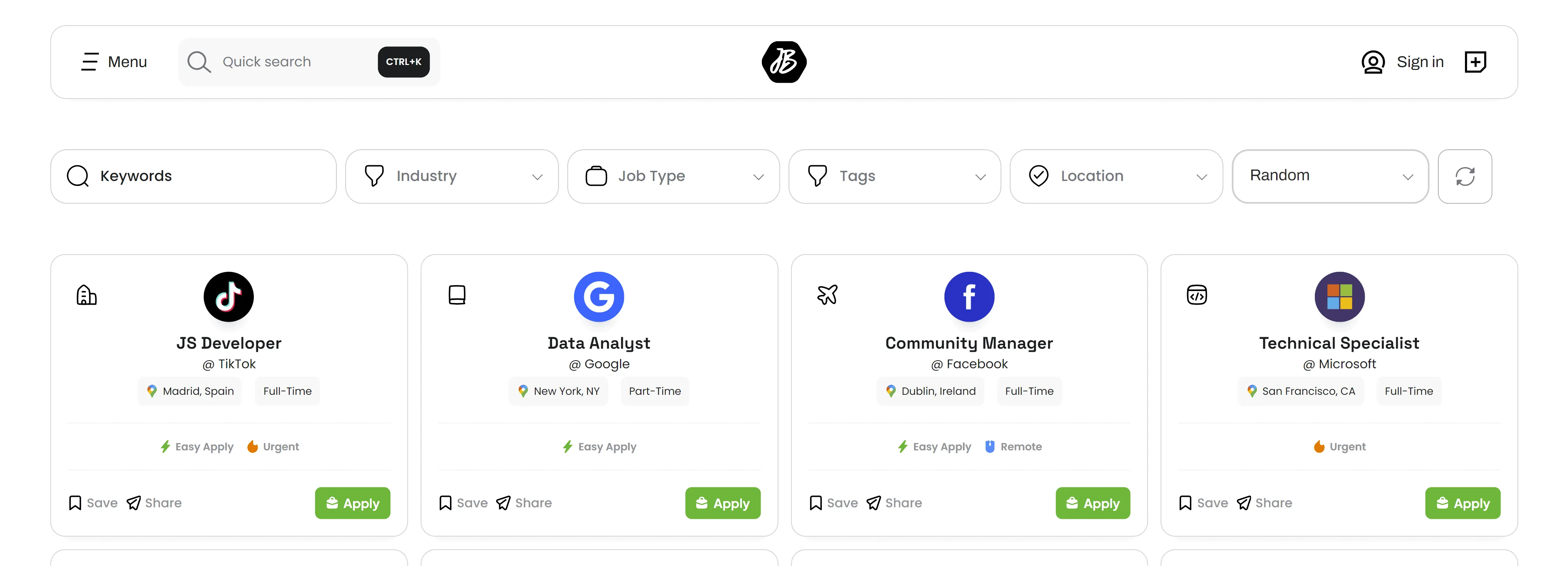Click the Facebook company logo
1568x566 pixels.
[x=969, y=297]
